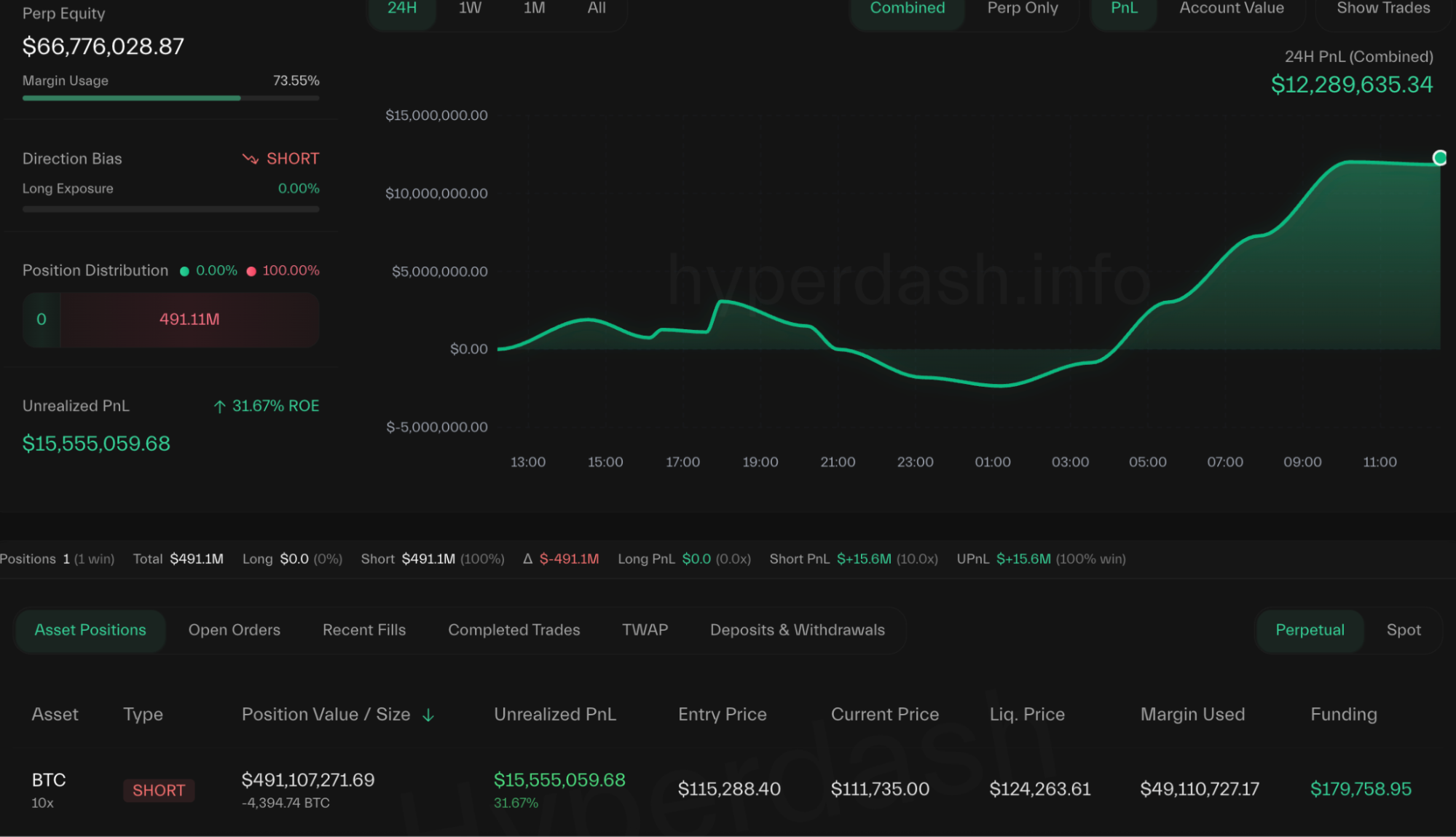The width and height of the screenshot is (1456, 837).
Task: Click the 491.11M short distribution bar
Action: (189, 320)
